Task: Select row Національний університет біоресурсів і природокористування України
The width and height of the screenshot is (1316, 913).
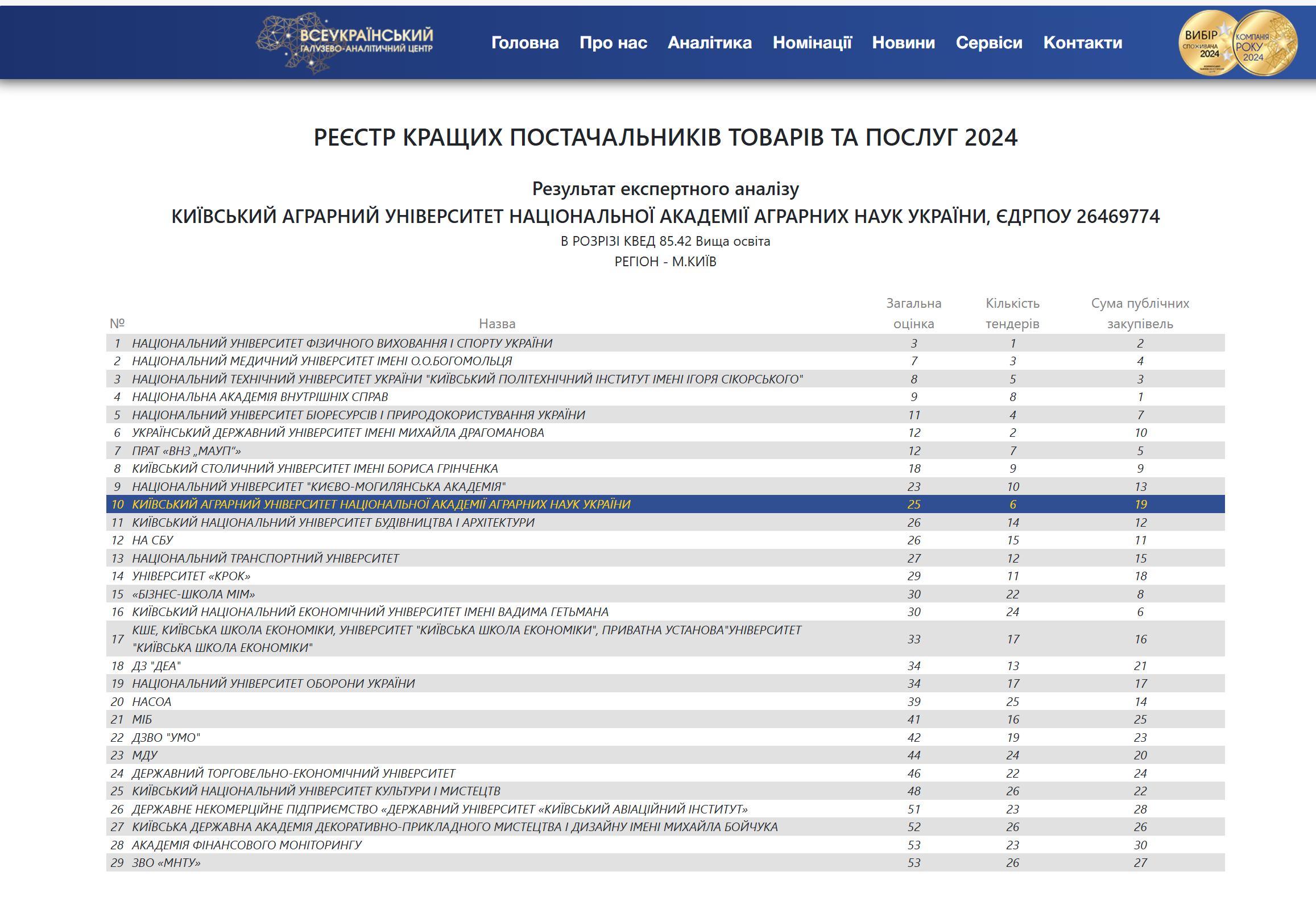Action: 665,415
